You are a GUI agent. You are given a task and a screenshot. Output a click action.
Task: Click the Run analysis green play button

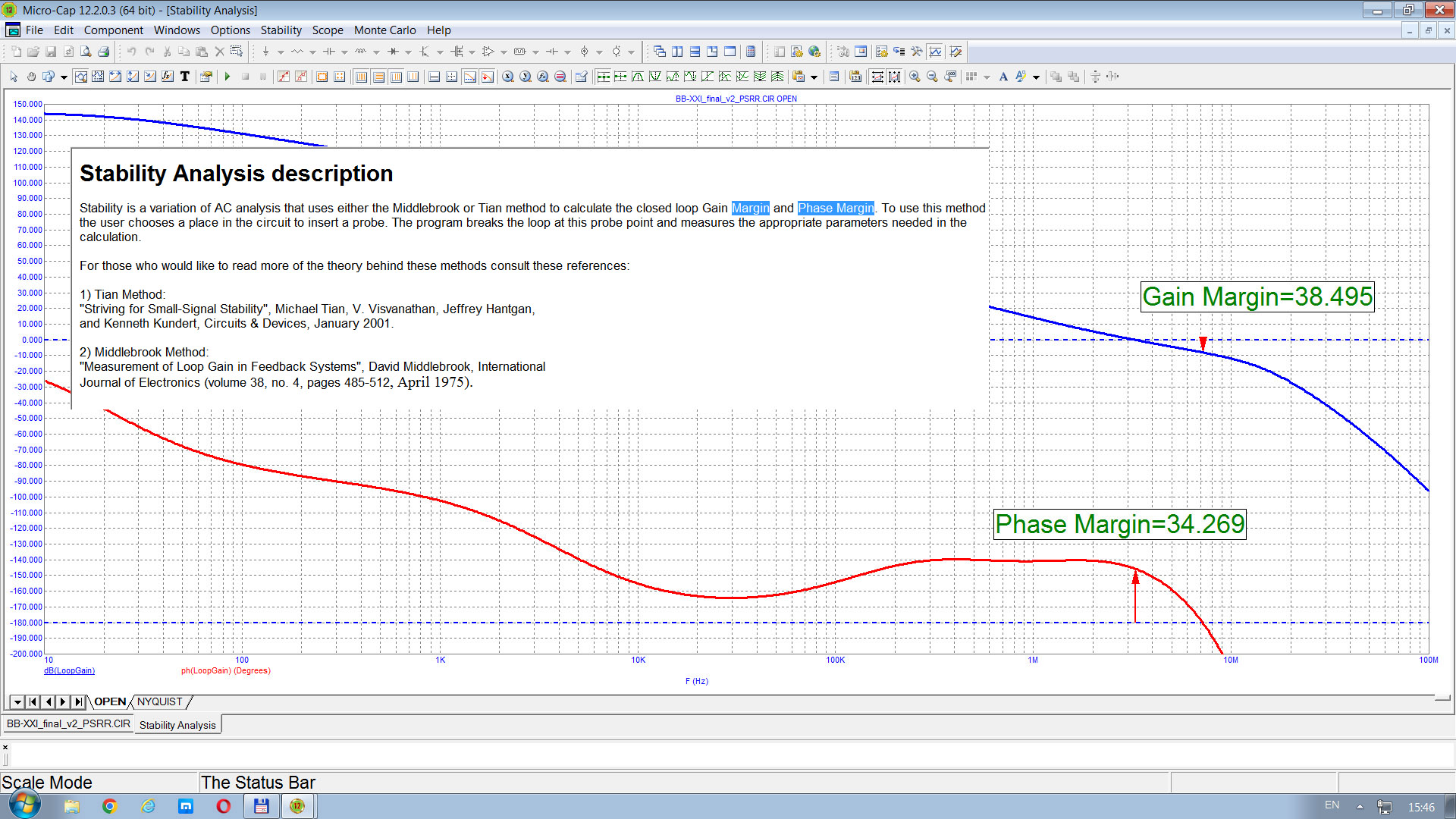tap(227, 77)
